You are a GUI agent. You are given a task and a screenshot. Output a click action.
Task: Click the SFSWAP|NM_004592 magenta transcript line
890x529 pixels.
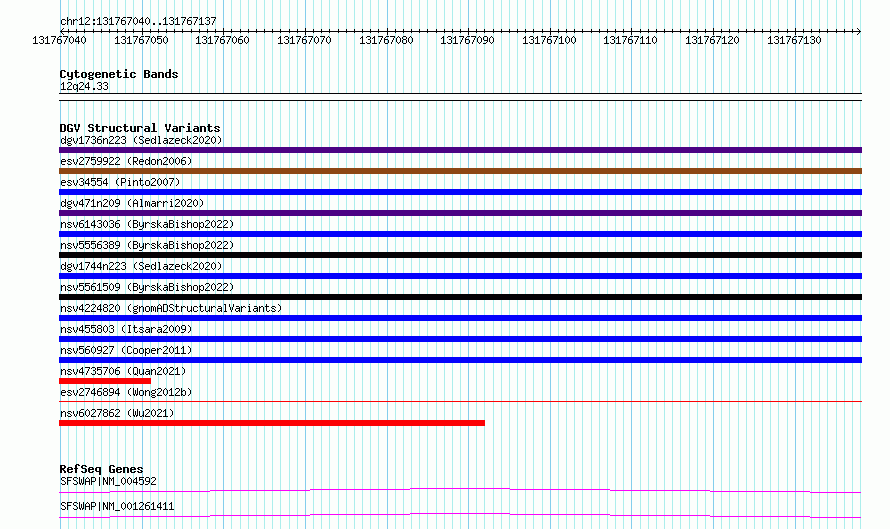(x=460, y=490)
